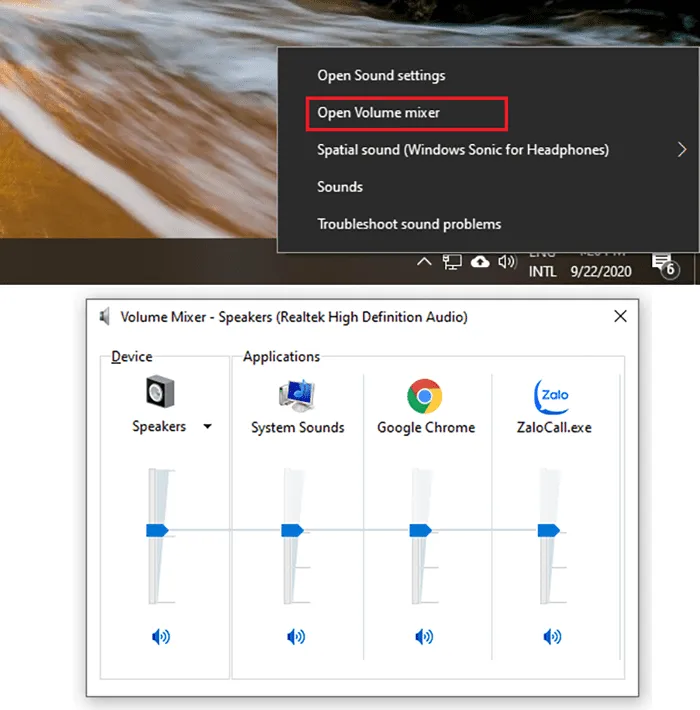Click the Google Chrome volume slider handle

(420, 530)
